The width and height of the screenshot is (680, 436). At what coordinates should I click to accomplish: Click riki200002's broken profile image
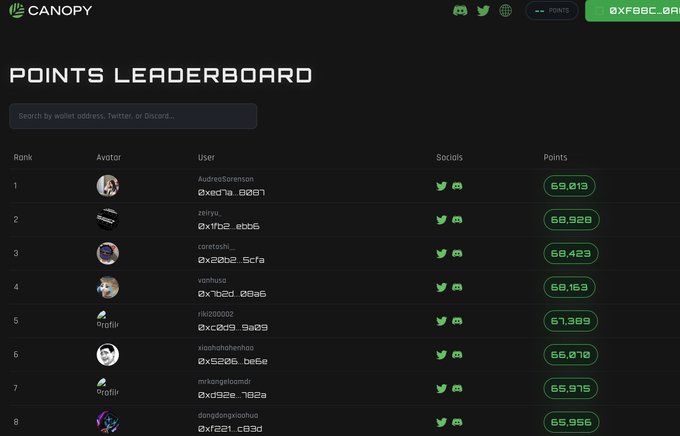(108, 320)
